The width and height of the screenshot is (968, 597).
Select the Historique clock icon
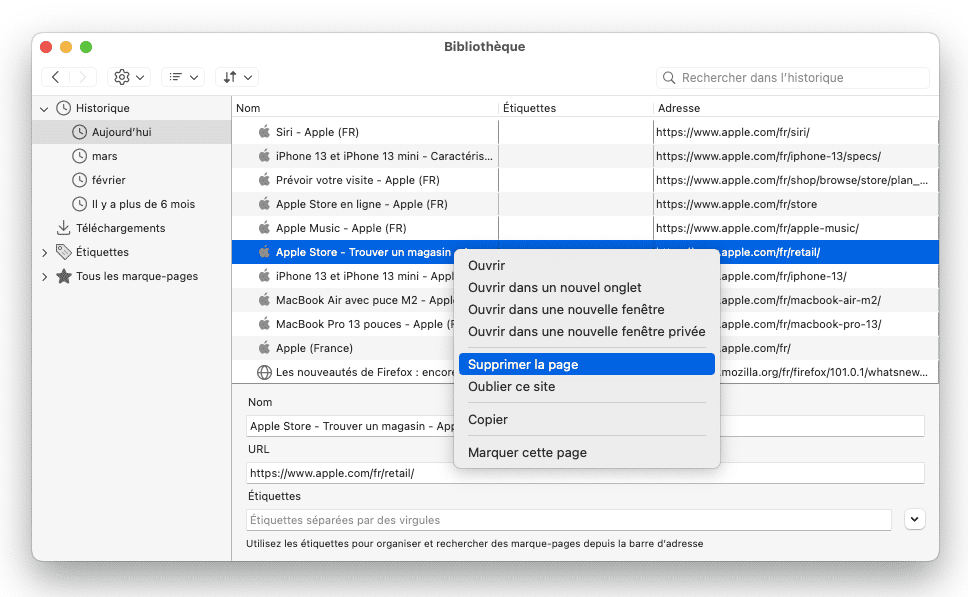pos(64,108)
